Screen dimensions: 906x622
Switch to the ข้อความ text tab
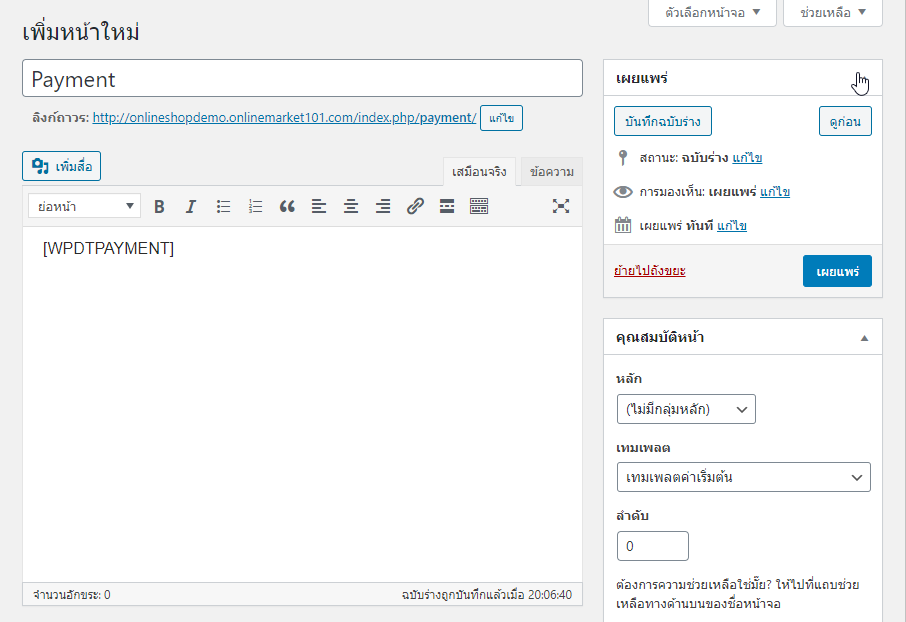tap(552, 172)
